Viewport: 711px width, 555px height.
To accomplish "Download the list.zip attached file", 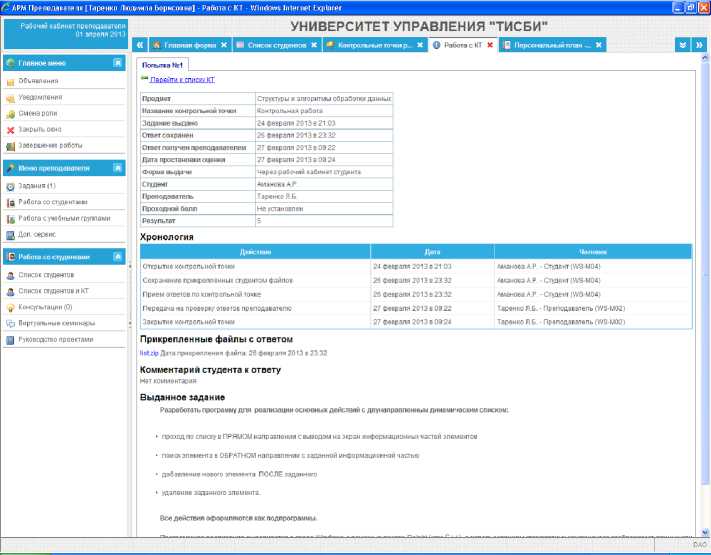I will pos(149,353).
